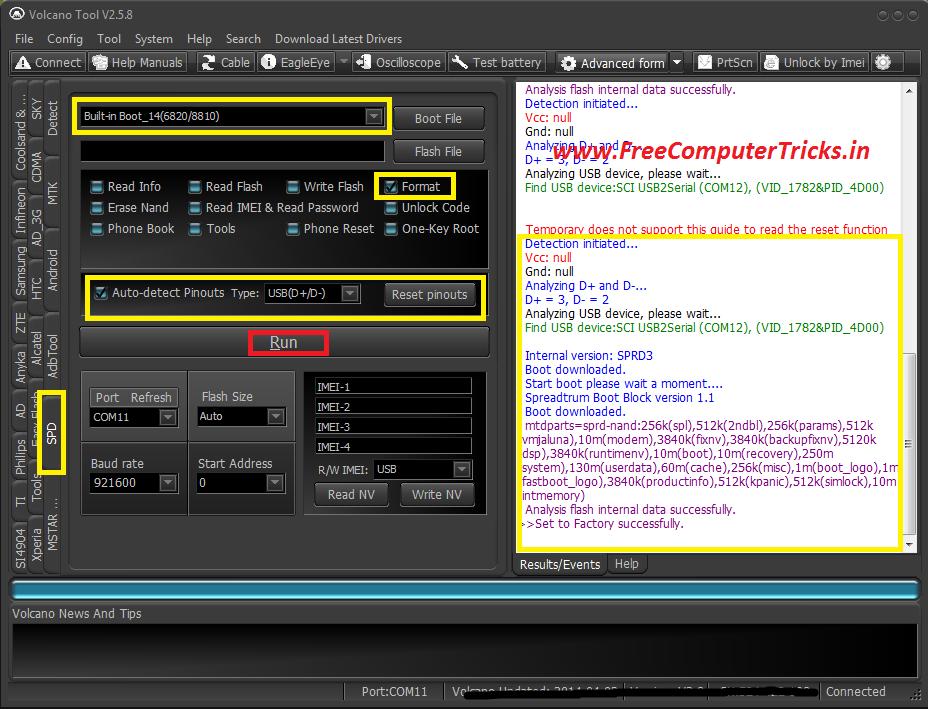Click the Boot File button
This screenshot has height=709, width=928.
tap(439, 118)
